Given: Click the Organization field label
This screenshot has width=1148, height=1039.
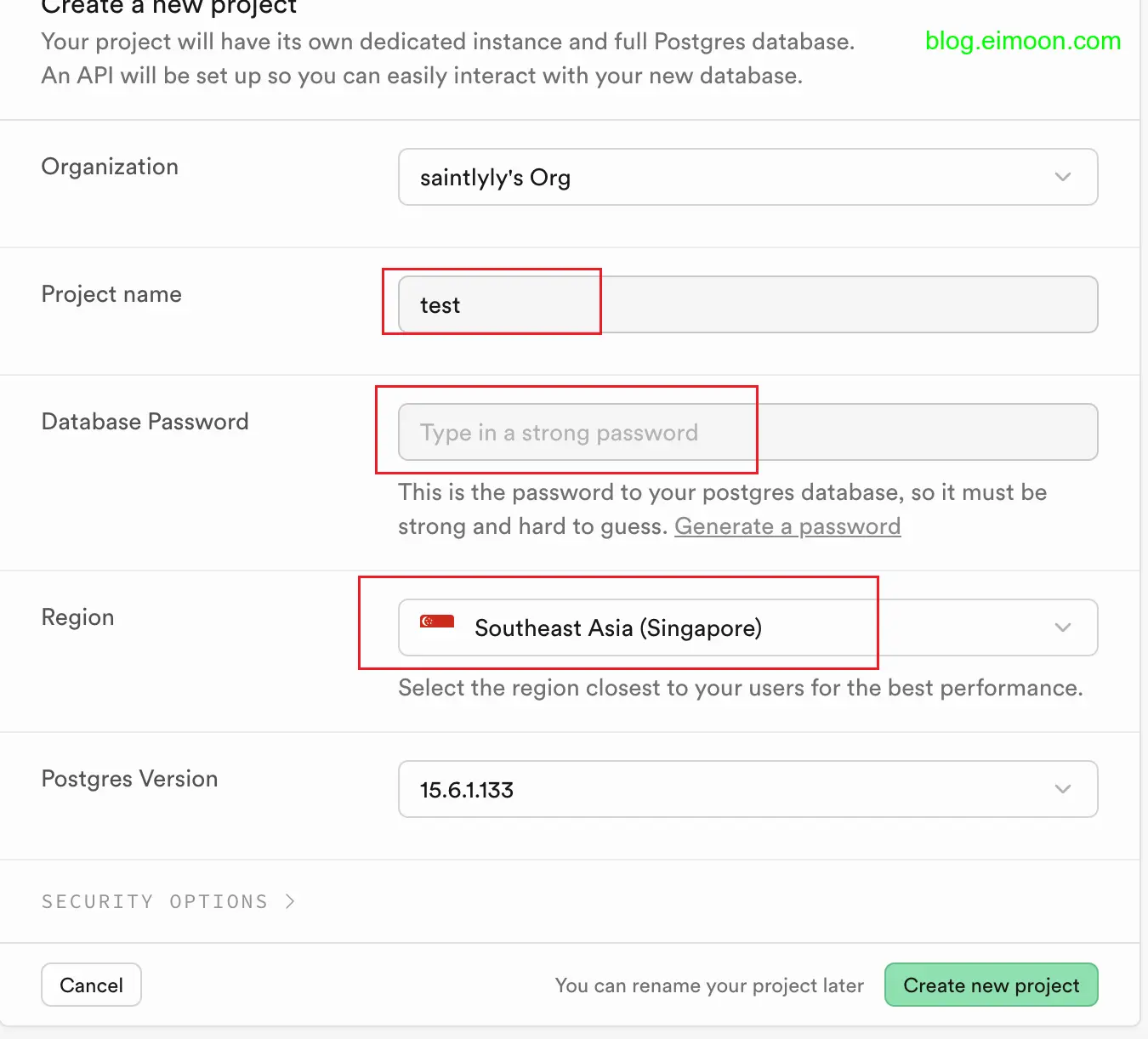Looking at the screenshot, I should pos(110,167).
